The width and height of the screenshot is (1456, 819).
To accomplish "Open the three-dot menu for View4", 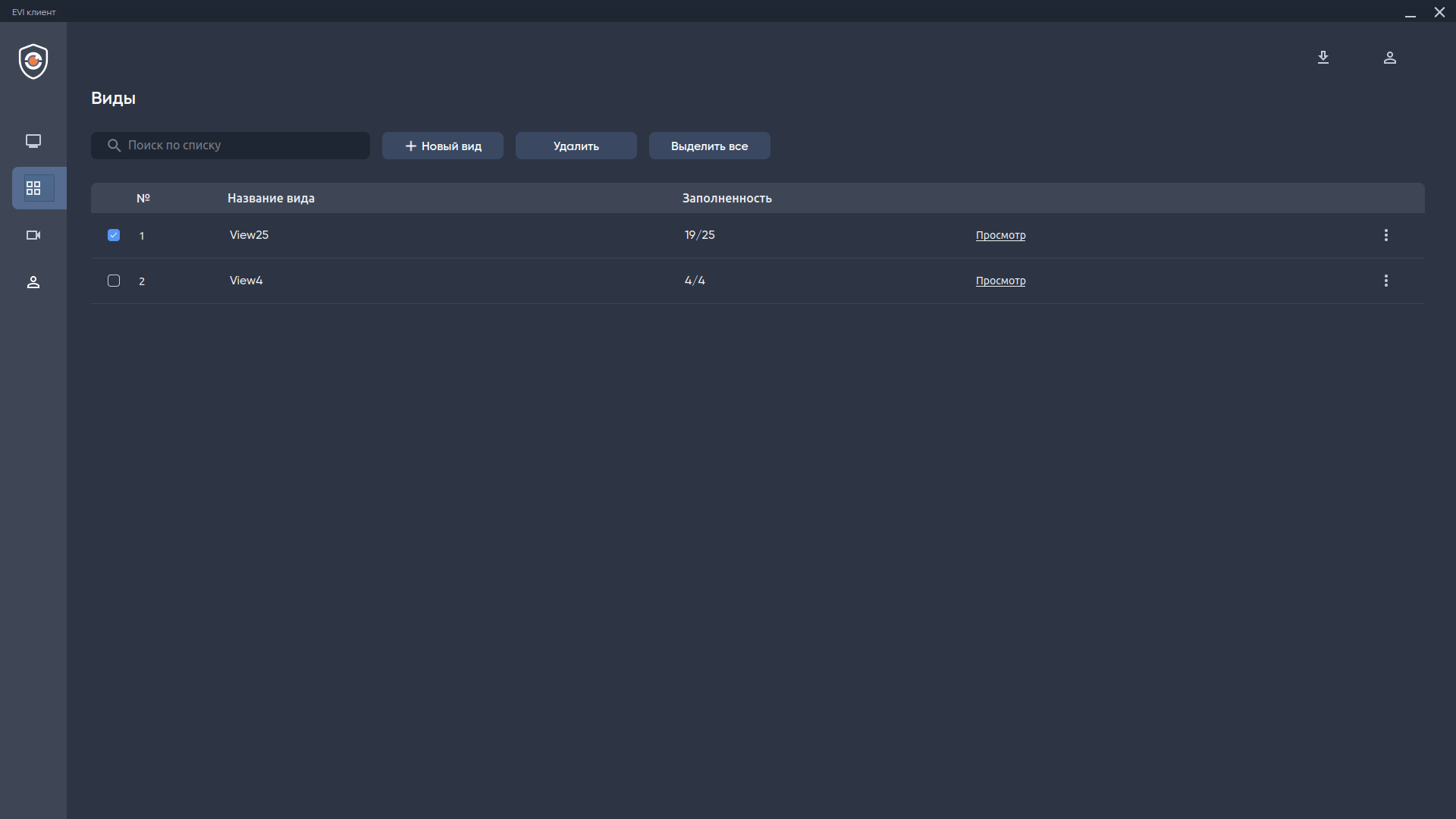I will pyautogui.click(x=1386, y=281).
